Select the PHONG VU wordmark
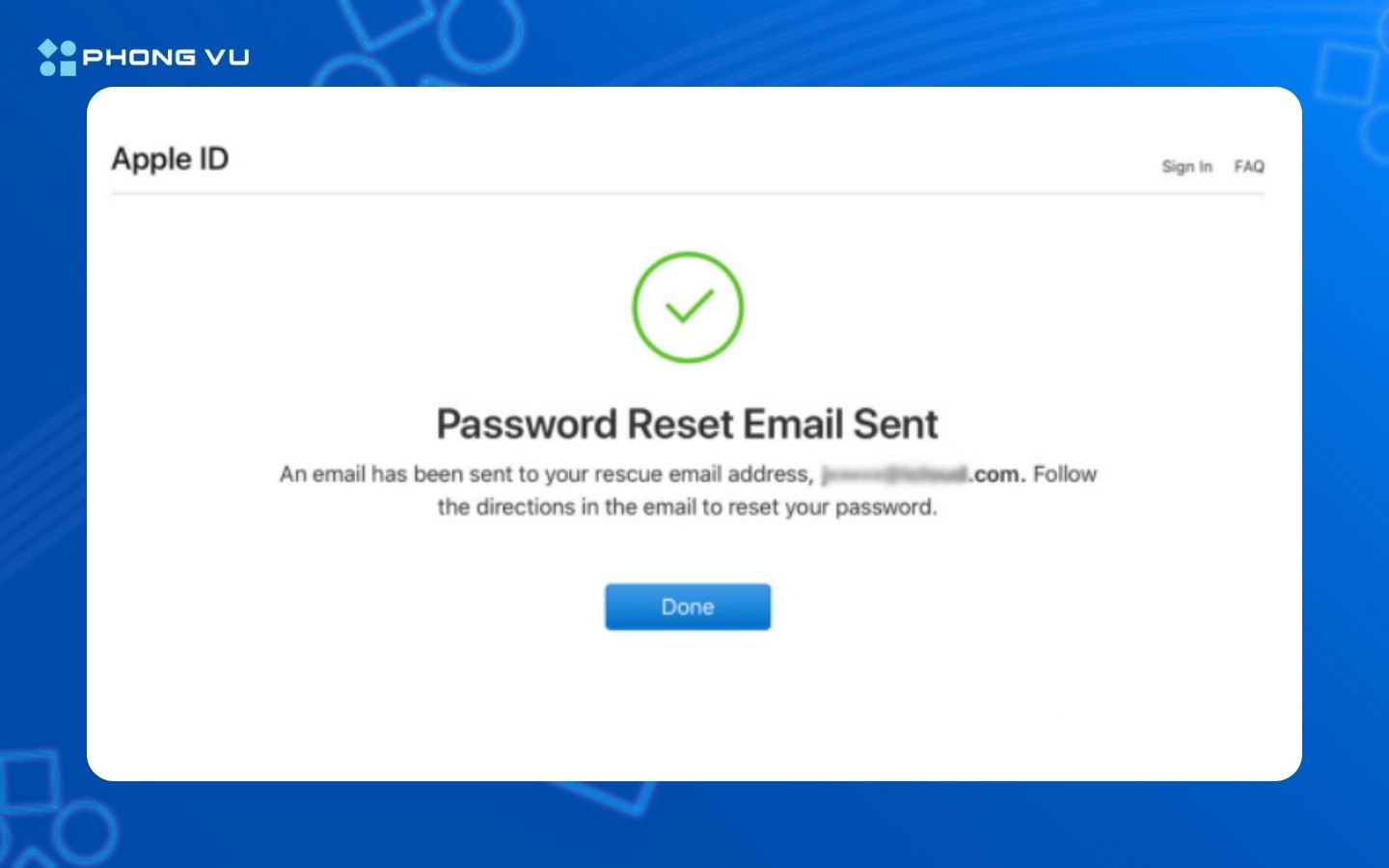This screenshot has height=868, width=1389. click(x=166, y=58)
